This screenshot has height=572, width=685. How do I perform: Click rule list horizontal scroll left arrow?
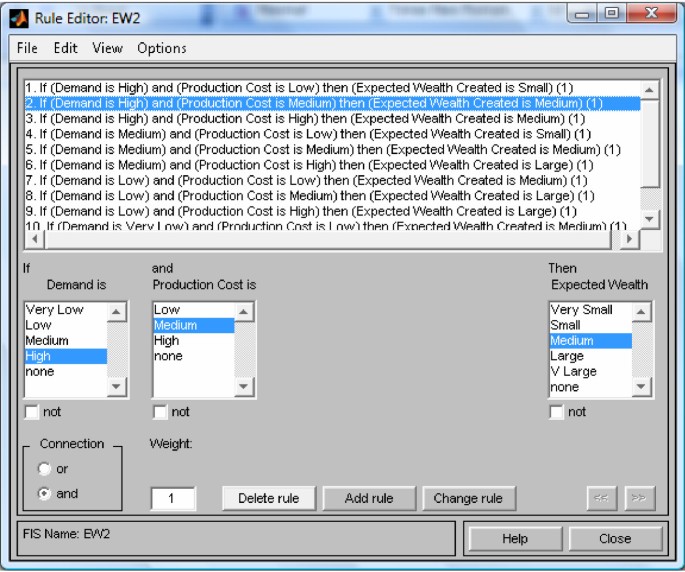[35, 239]
